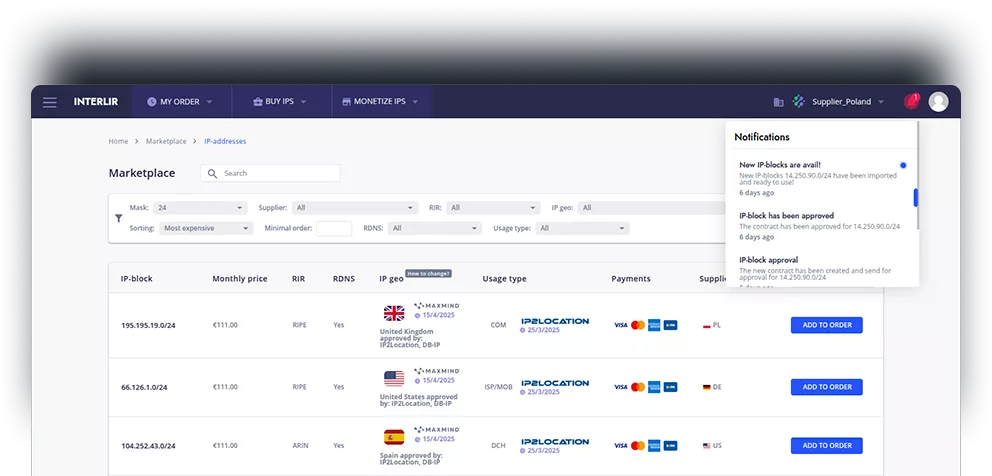Click ARIN in the 104.252.43.0/24 row
Screen dimensions: 992x476
[x=301, y=446]
